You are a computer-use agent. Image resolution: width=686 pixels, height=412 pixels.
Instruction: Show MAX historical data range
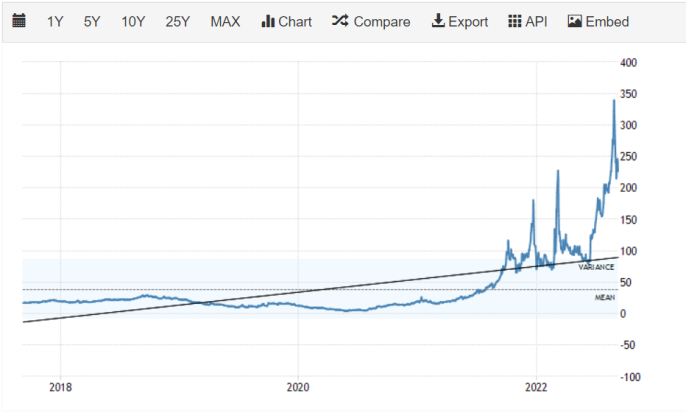point(225,21)
